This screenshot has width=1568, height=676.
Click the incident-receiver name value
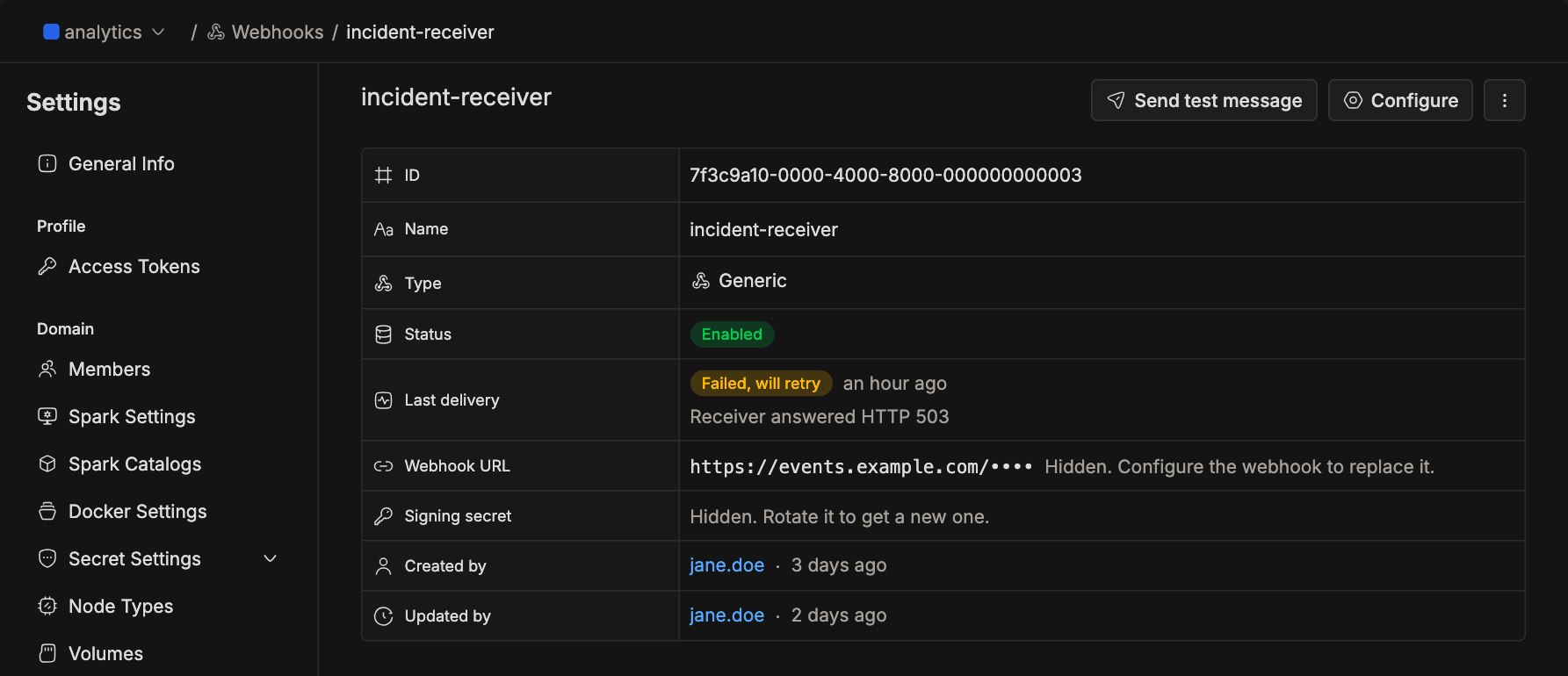click(x=763, y=229)
